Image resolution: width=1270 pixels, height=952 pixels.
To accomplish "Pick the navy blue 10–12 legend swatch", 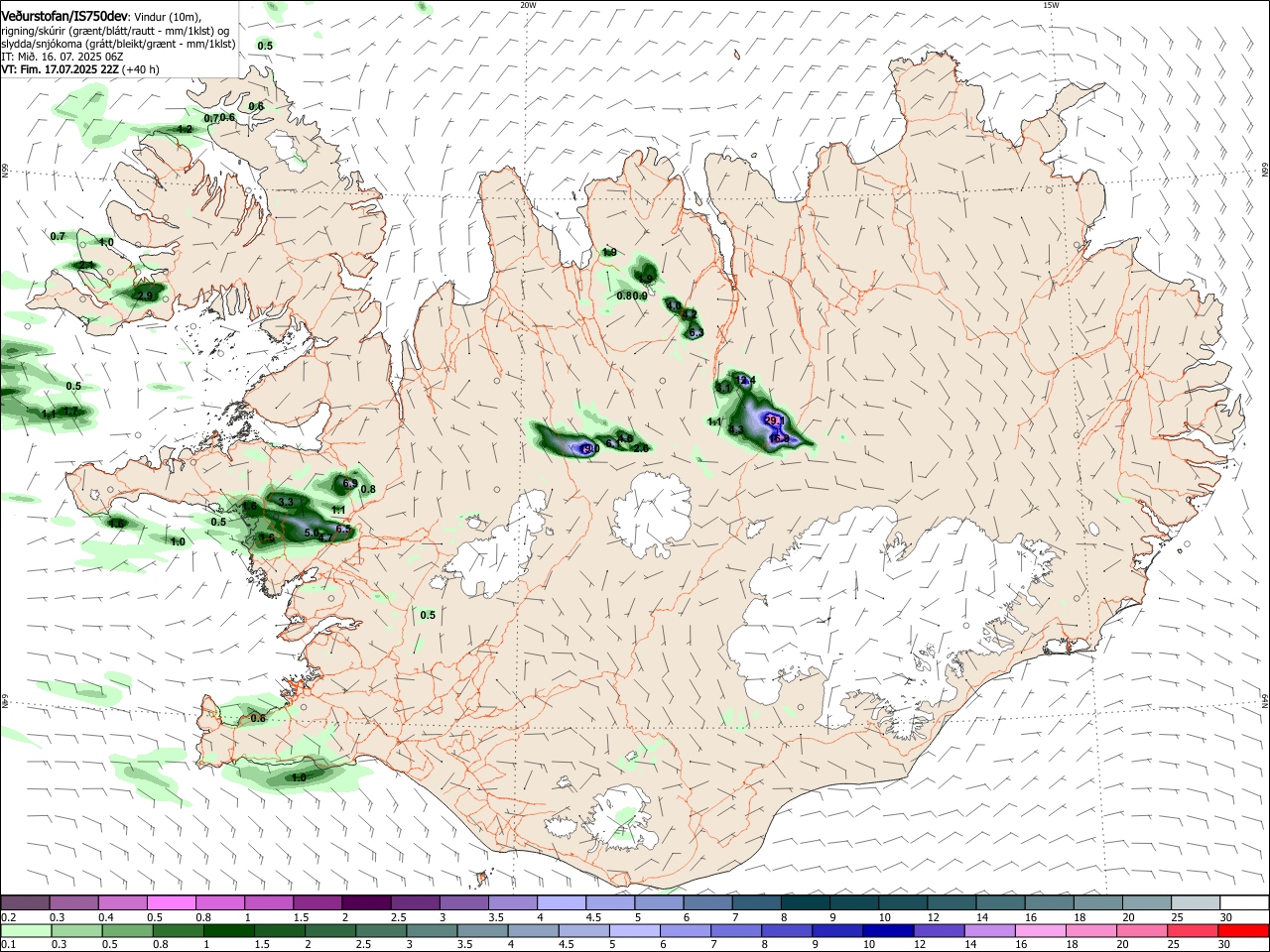I will 888,930.
